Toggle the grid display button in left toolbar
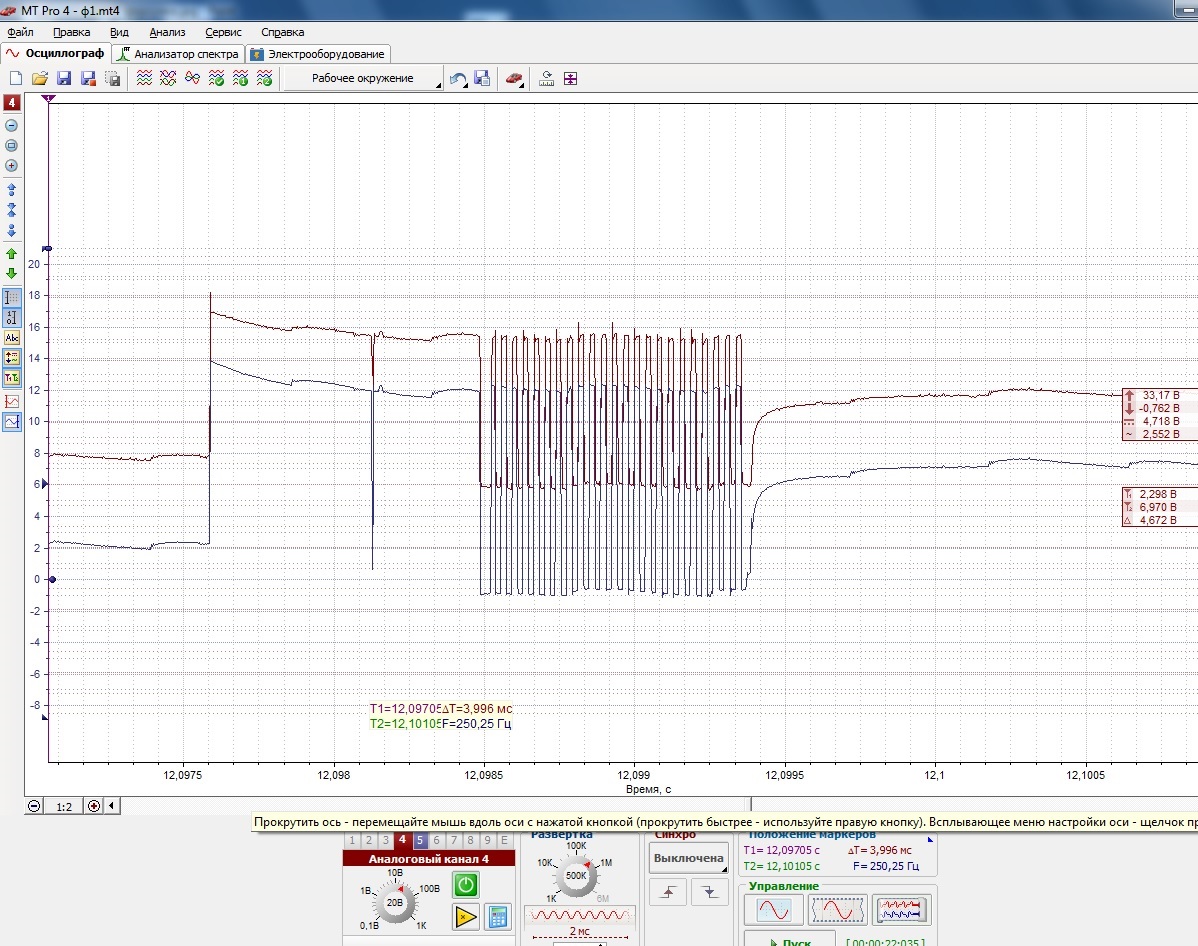 coord(12,297)
